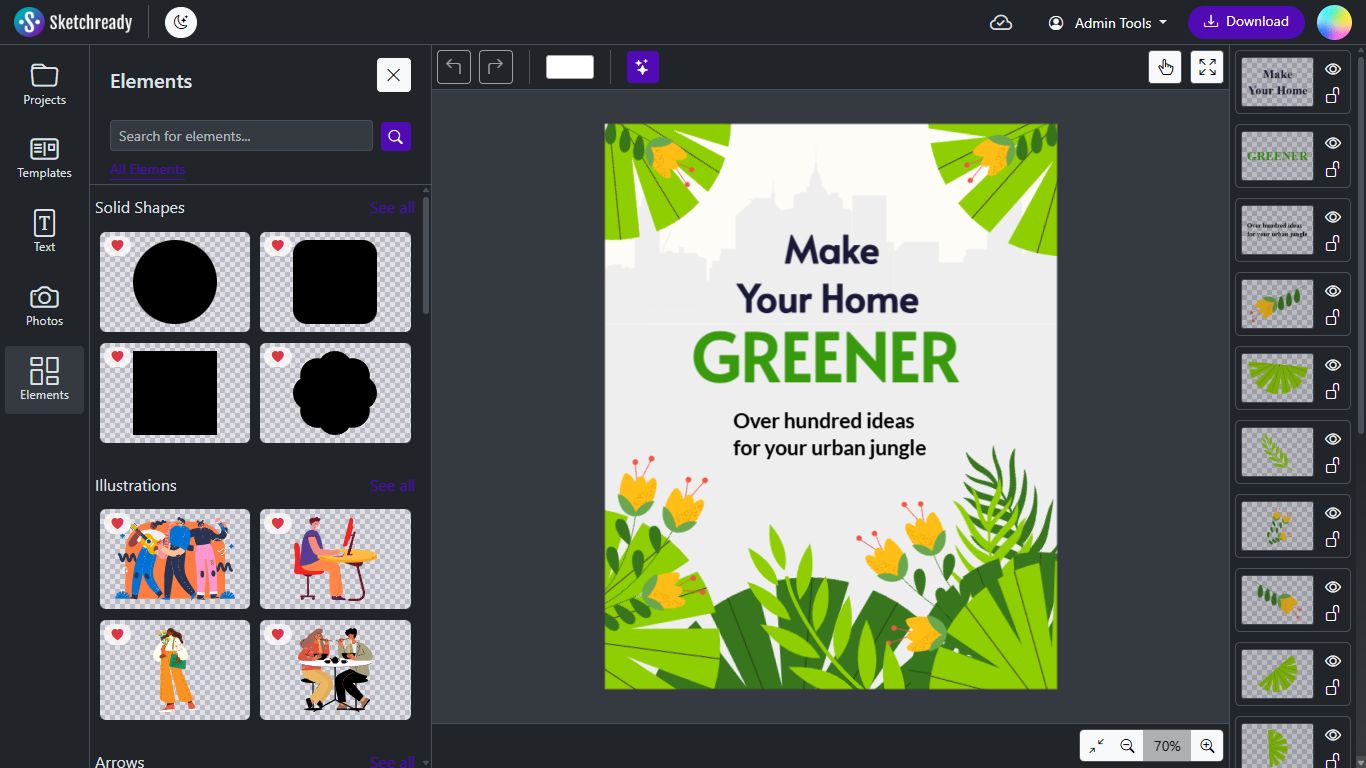This screenshot has width=1366, height=768.
Task: Open the white background color swatch
Action: pos(570,67)
